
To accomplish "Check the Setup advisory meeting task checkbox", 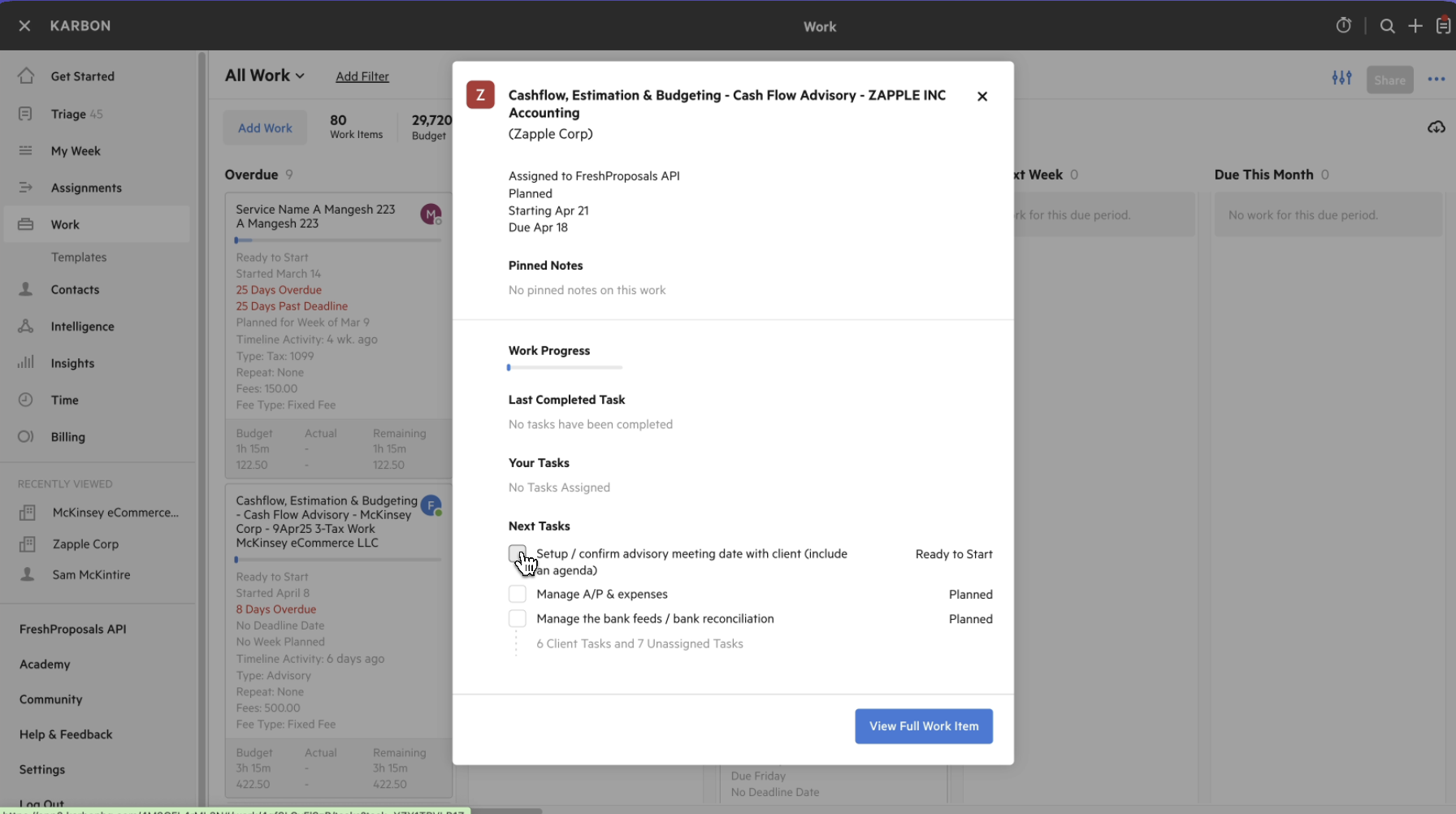I will point(518,553).
